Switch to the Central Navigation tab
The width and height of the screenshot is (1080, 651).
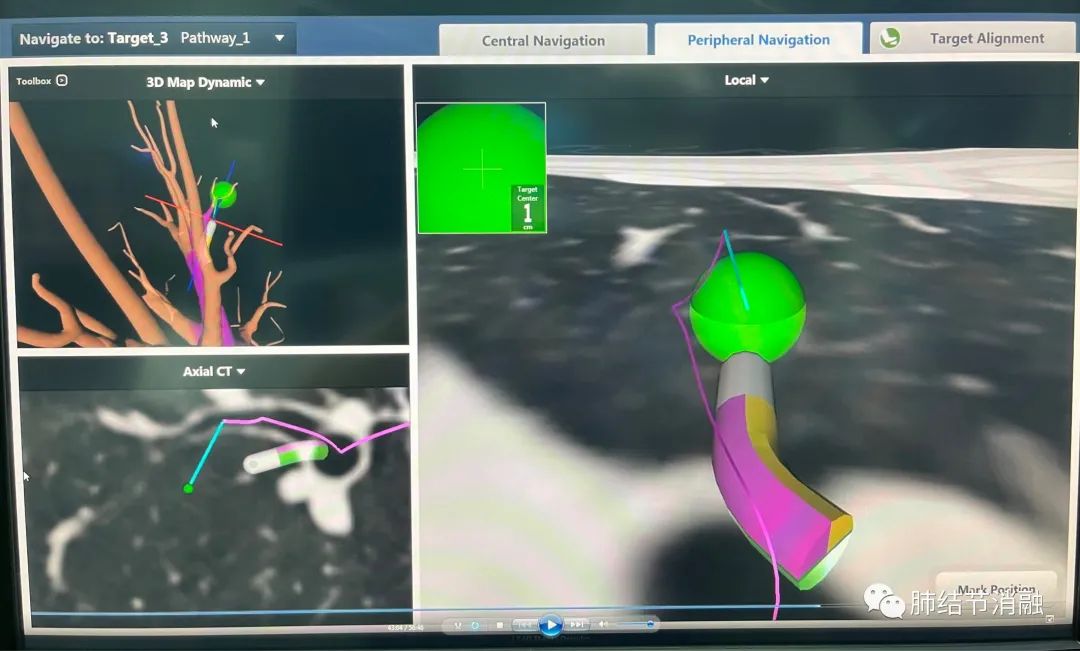pos(543,41)
